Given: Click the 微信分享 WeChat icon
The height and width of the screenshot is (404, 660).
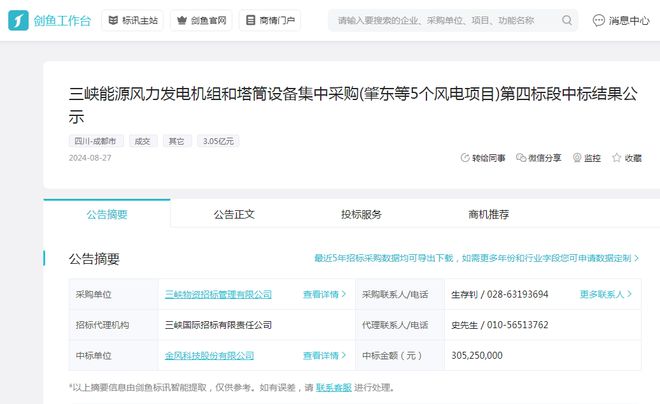Looking at the screenshot, I should tap(521, 158).
